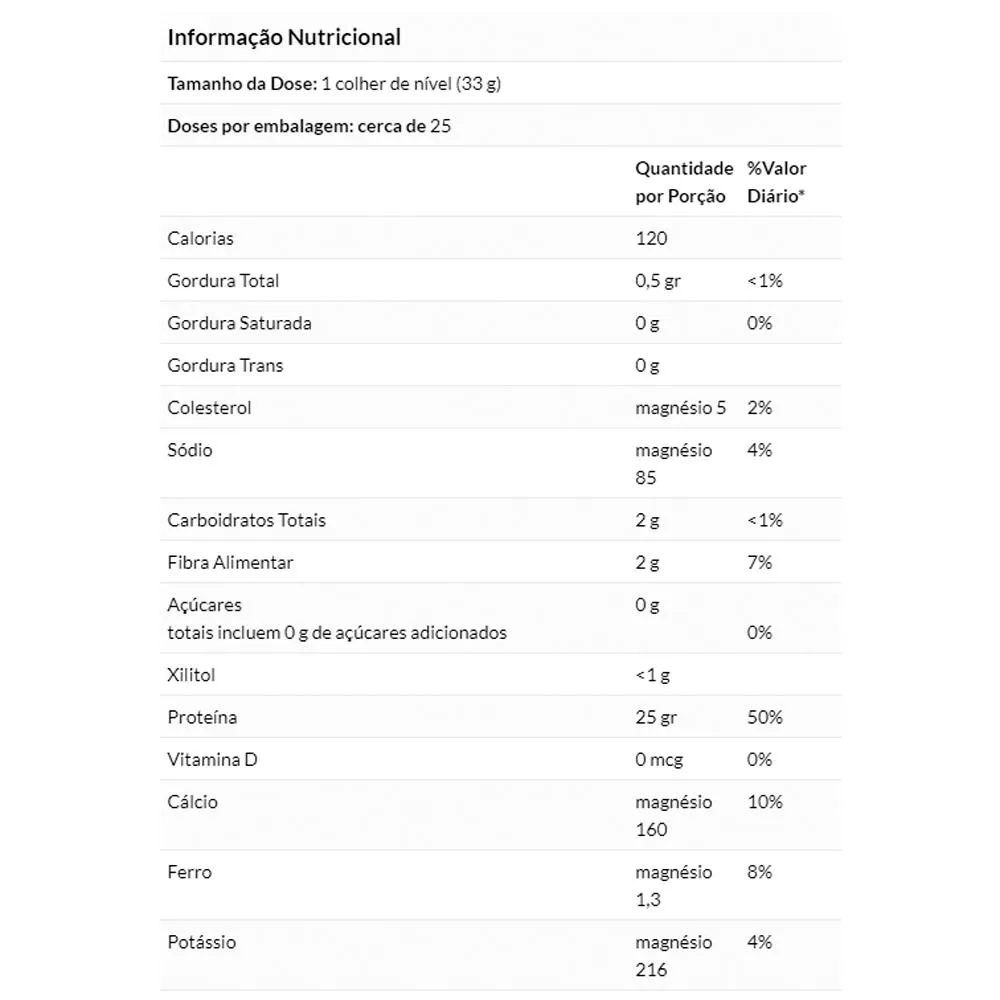This screenshot has height=1000, width=1000.
Task: Select the Tamanho da Dose row
Action: coord(501,83)
